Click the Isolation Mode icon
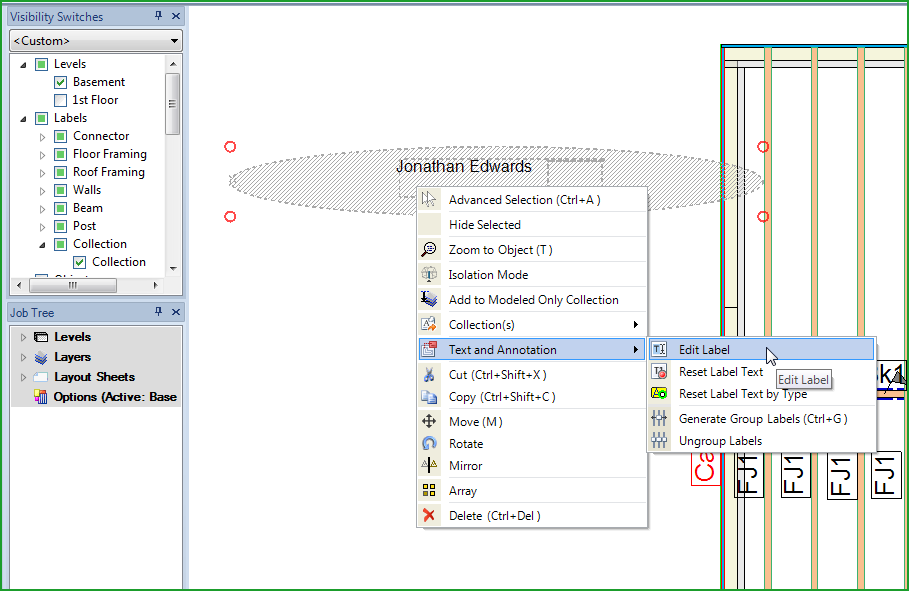 click(429, 274)
